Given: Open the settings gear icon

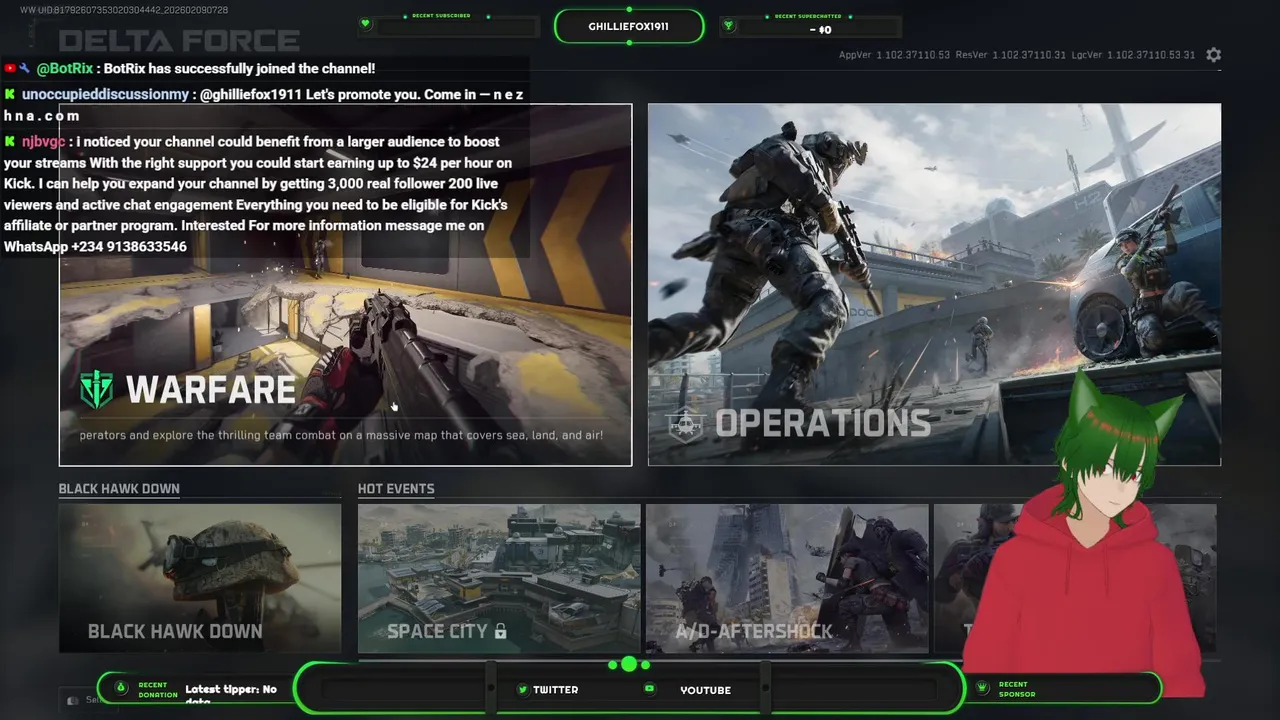Looking at the screenshot, I should [1213, 55].
